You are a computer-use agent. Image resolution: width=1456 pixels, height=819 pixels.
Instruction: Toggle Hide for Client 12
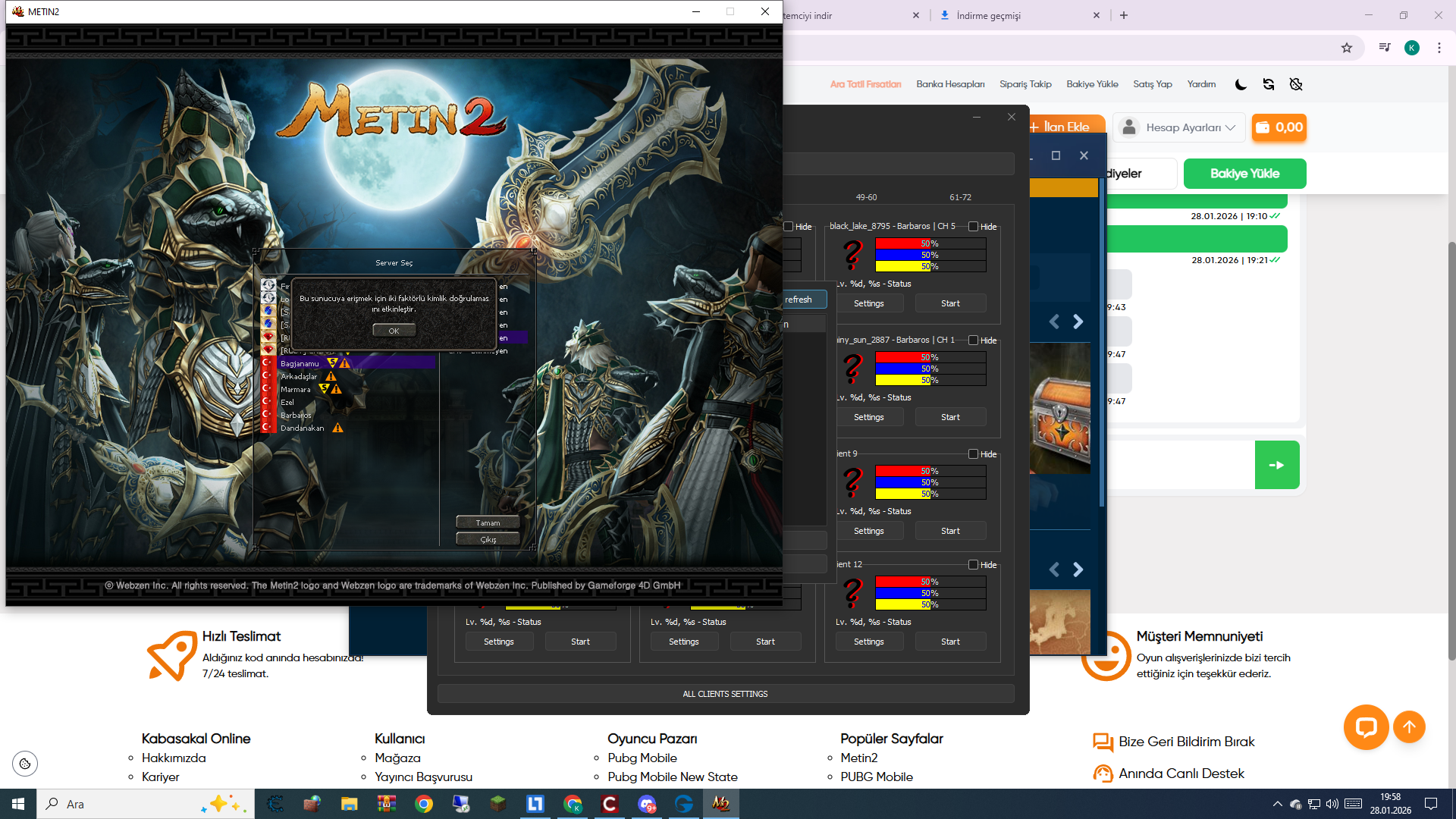coord(973,565)
